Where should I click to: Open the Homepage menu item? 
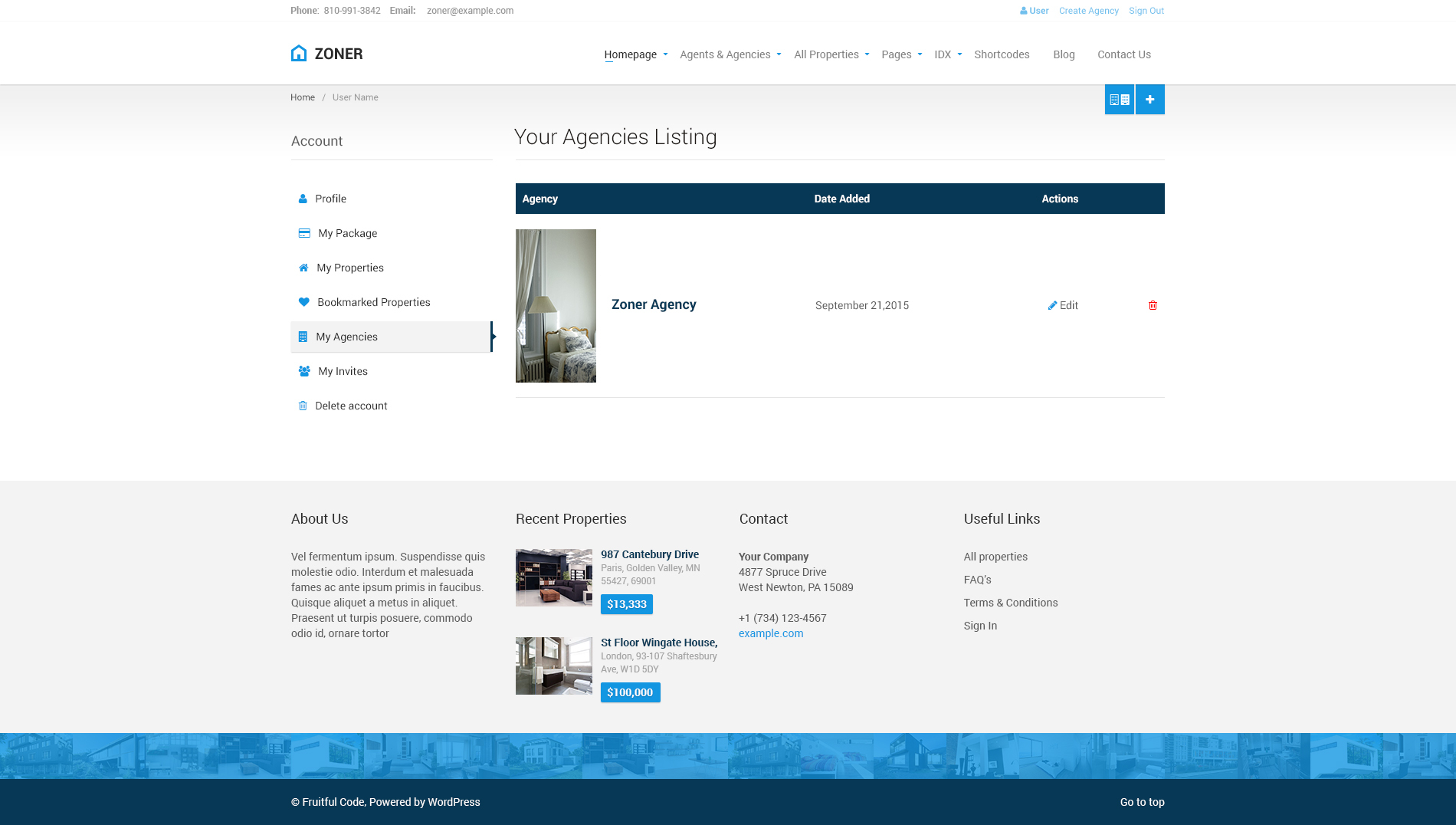click(630, 54)
